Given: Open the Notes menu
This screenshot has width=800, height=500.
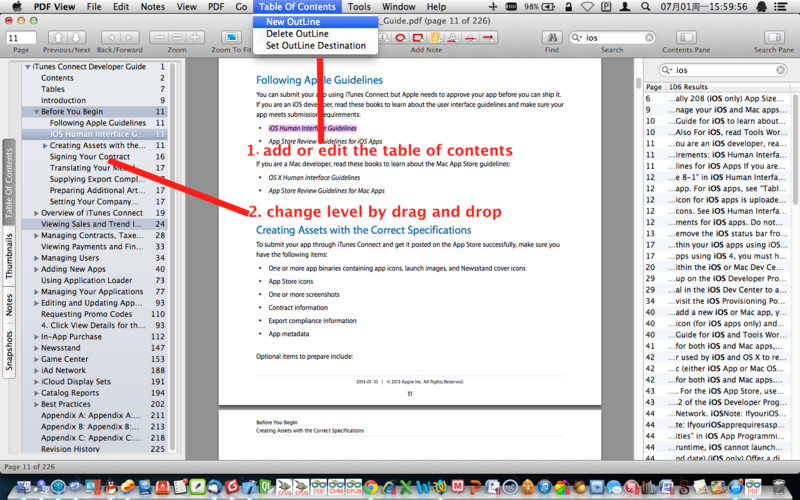Looking at the screenshot, I should 153,7.
